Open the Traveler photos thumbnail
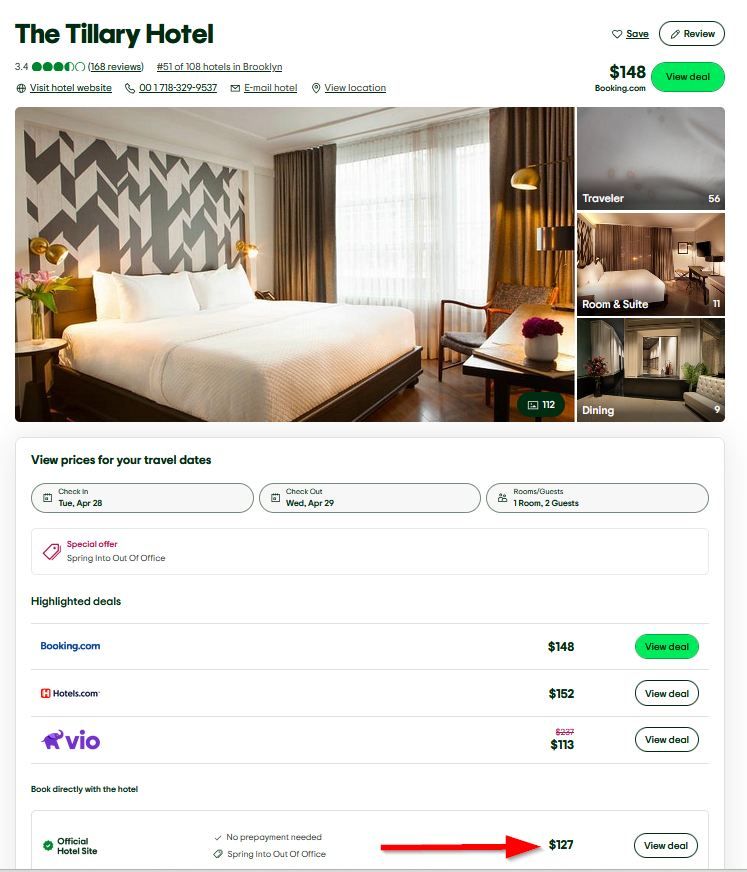The image size is (747, 872). pyautogui.click(x=651, y=158)
